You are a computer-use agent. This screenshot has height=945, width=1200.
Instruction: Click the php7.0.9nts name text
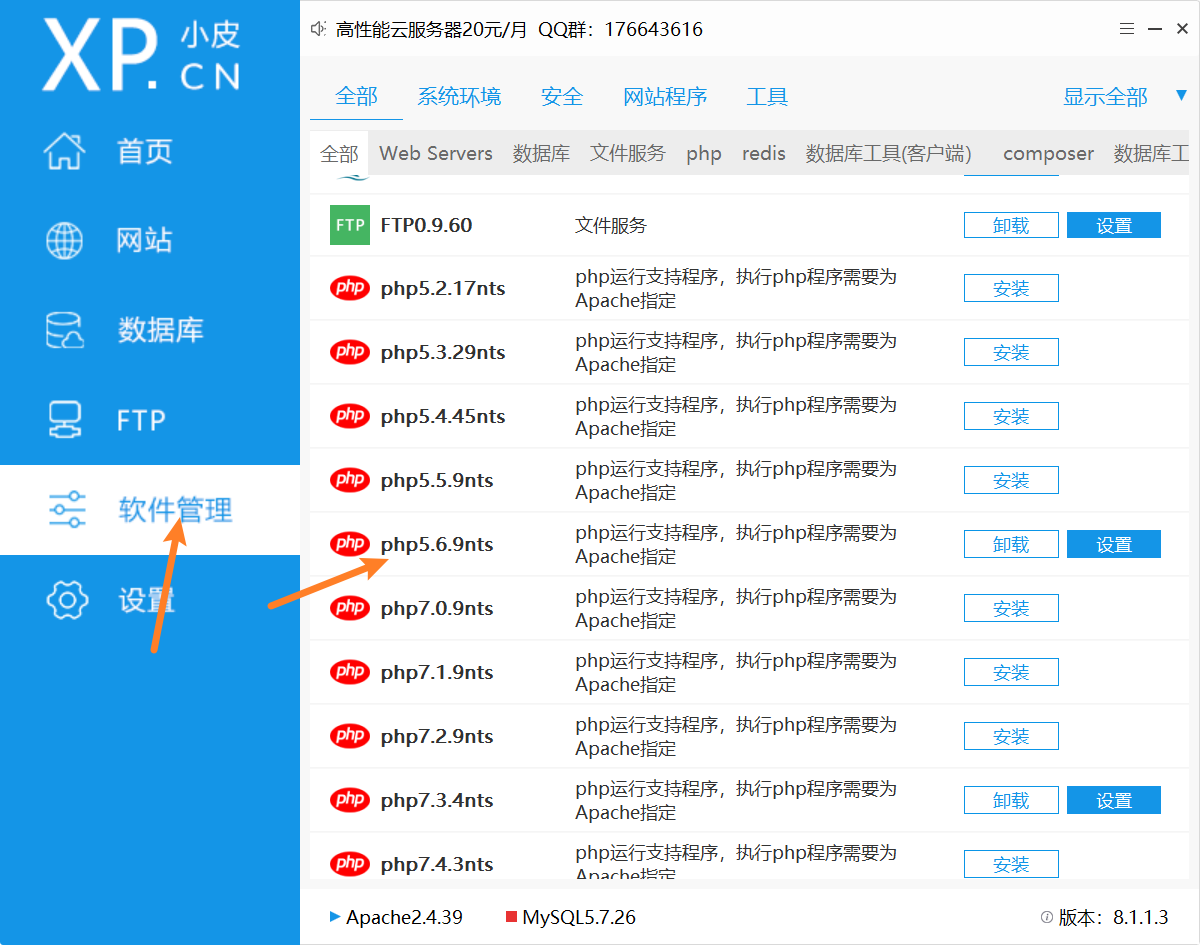[437, 608]
